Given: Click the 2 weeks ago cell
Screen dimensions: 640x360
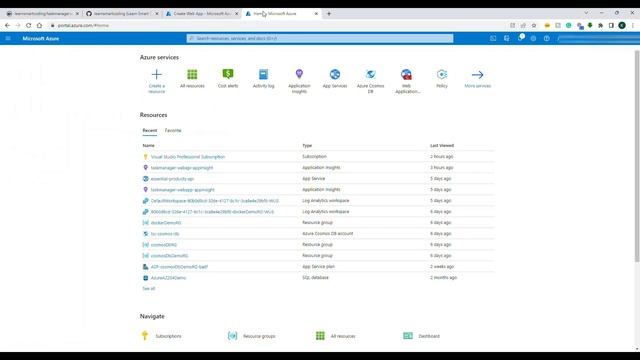Looking at the screenshot, I should (442, 267).
